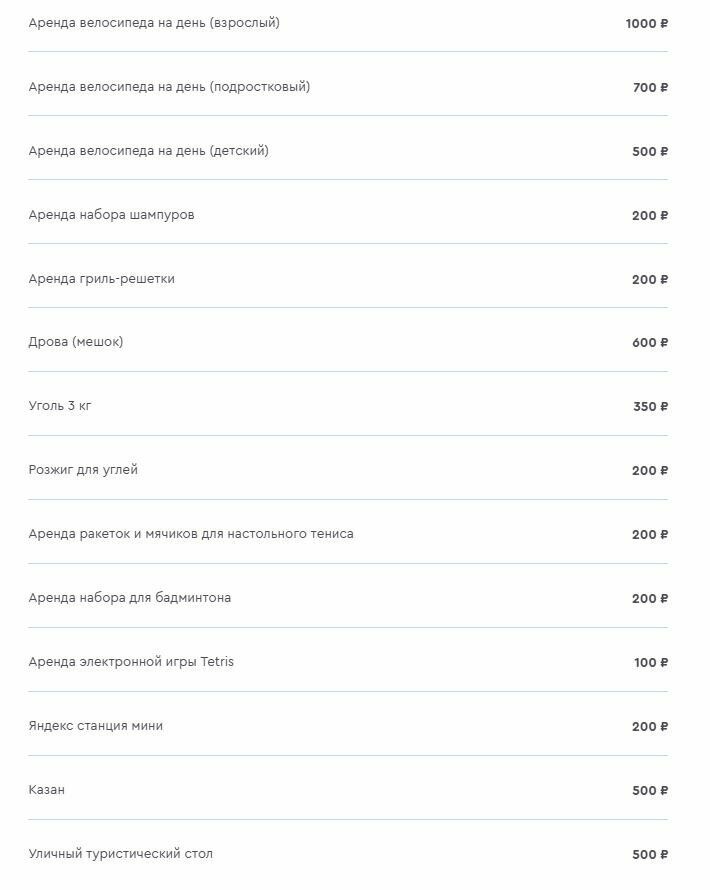The height and width of the screenshot is (890, 710).
Task: Select the 'Дрова (мешок)' entry
Action: pyautogui.click(x=76, y=342)
